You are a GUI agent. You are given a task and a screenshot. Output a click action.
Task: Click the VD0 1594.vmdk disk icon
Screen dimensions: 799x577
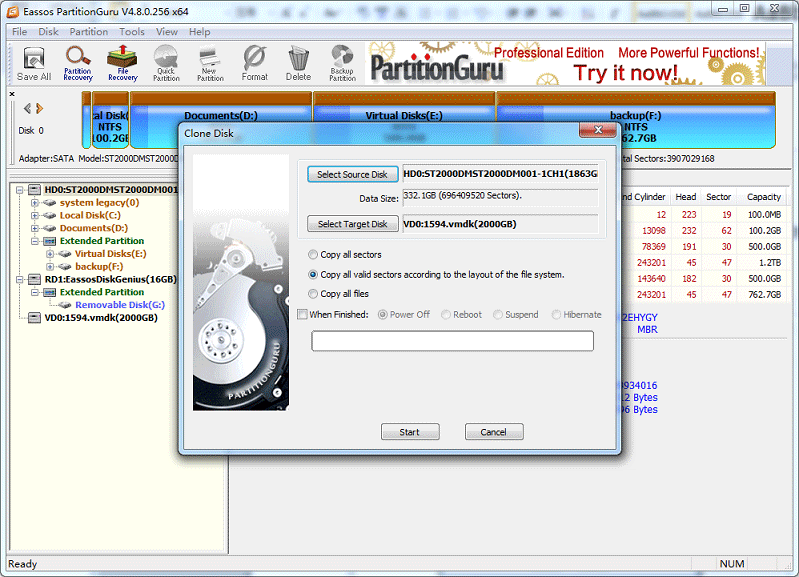[x=34, y=318]
